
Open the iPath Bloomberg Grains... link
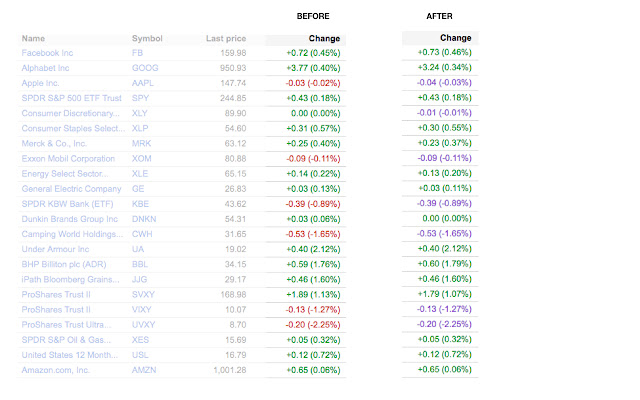coord(71,280)
